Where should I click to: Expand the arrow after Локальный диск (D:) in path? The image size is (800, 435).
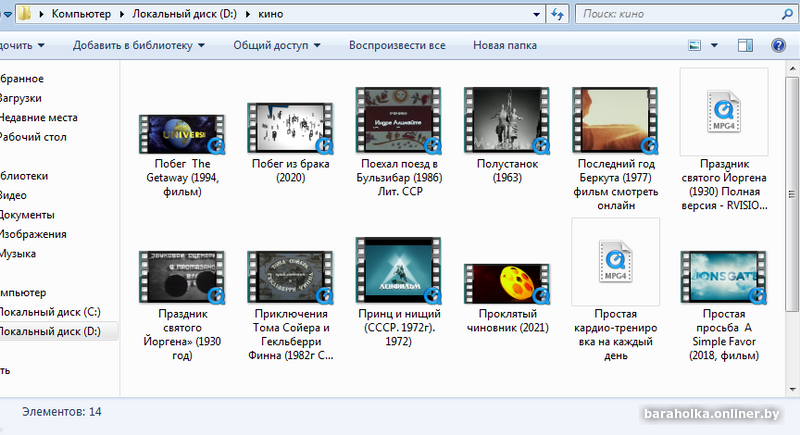(x=248, y=14)
